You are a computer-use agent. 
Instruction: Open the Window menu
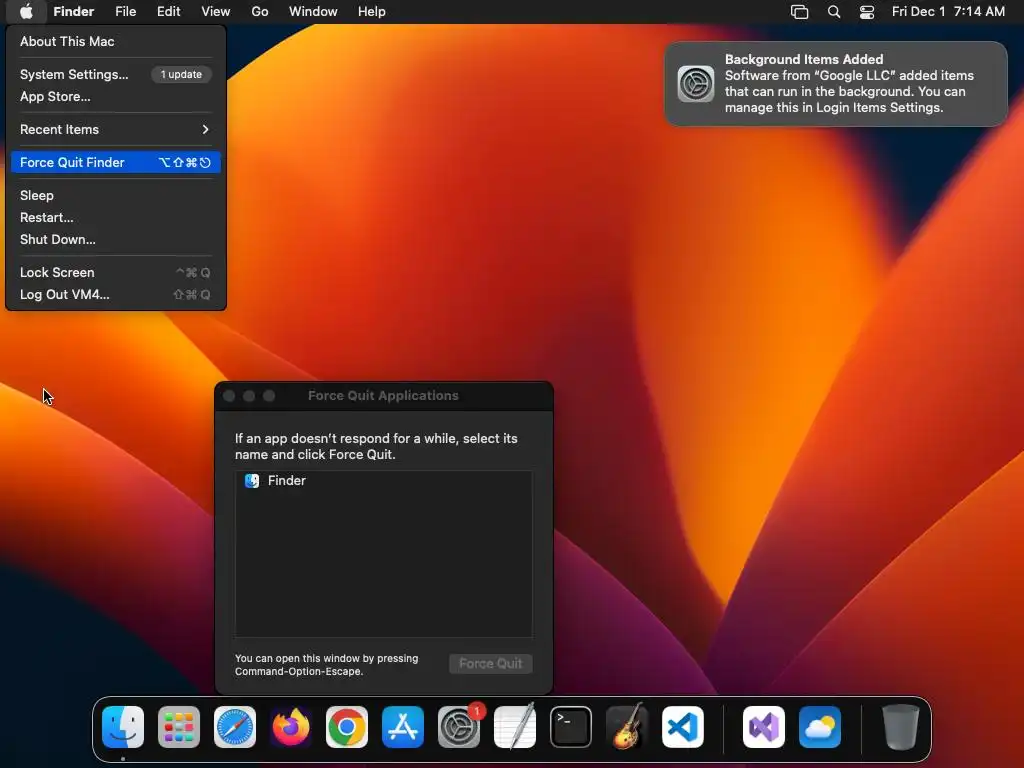click(x=313, y=12)
